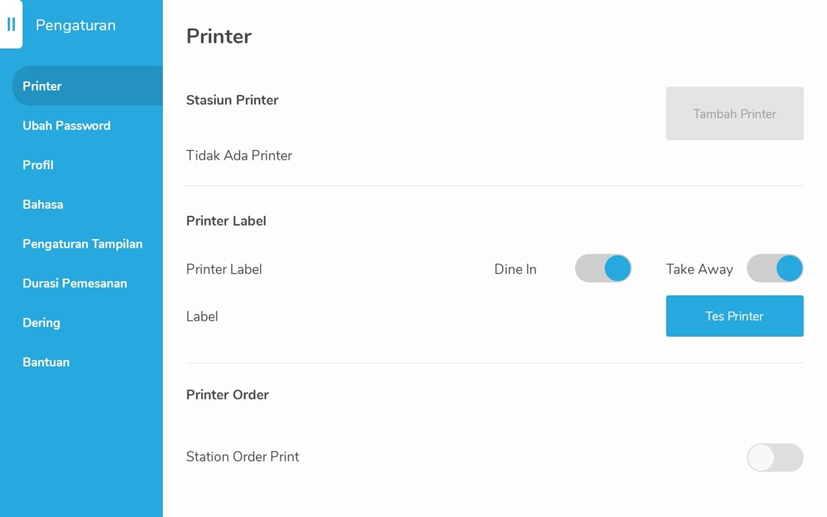Click the Label row text
827x517 pixels.
(202, 317)
